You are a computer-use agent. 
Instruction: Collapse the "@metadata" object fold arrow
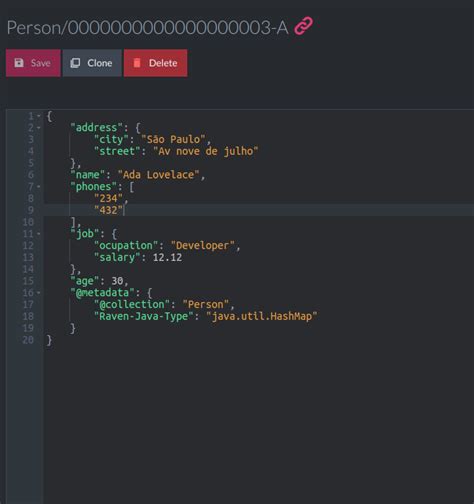tap(39, 293)
